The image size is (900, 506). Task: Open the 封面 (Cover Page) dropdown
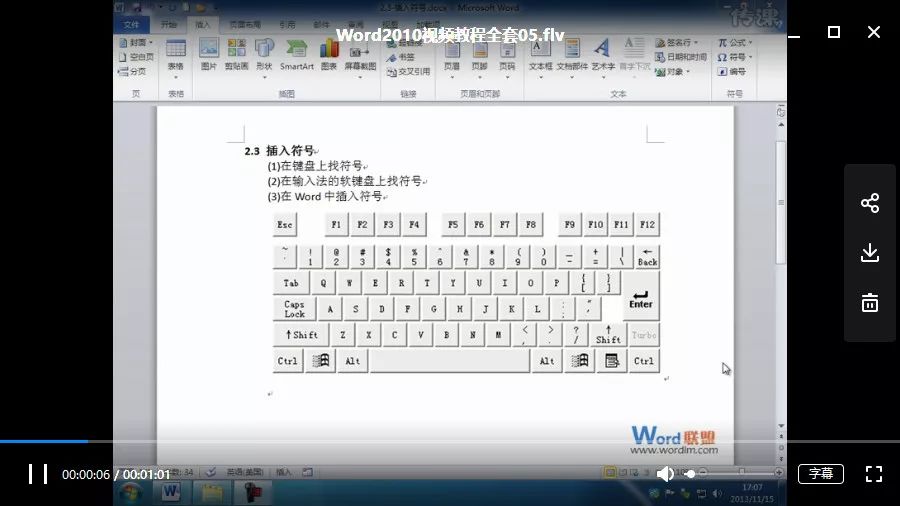(x=136, y=42)
